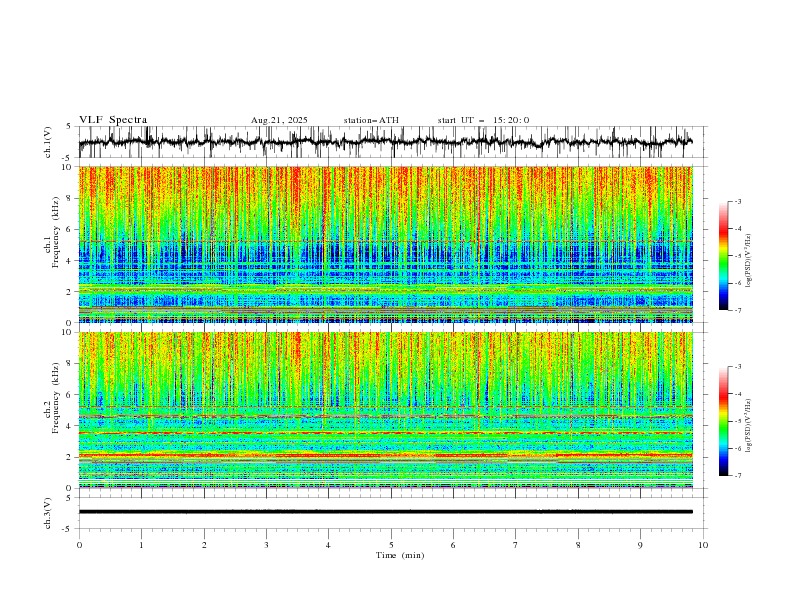This screenshot has height=612, width=792.
Task: Click the ch.3 voltage trace line
Action: [385, 512]
